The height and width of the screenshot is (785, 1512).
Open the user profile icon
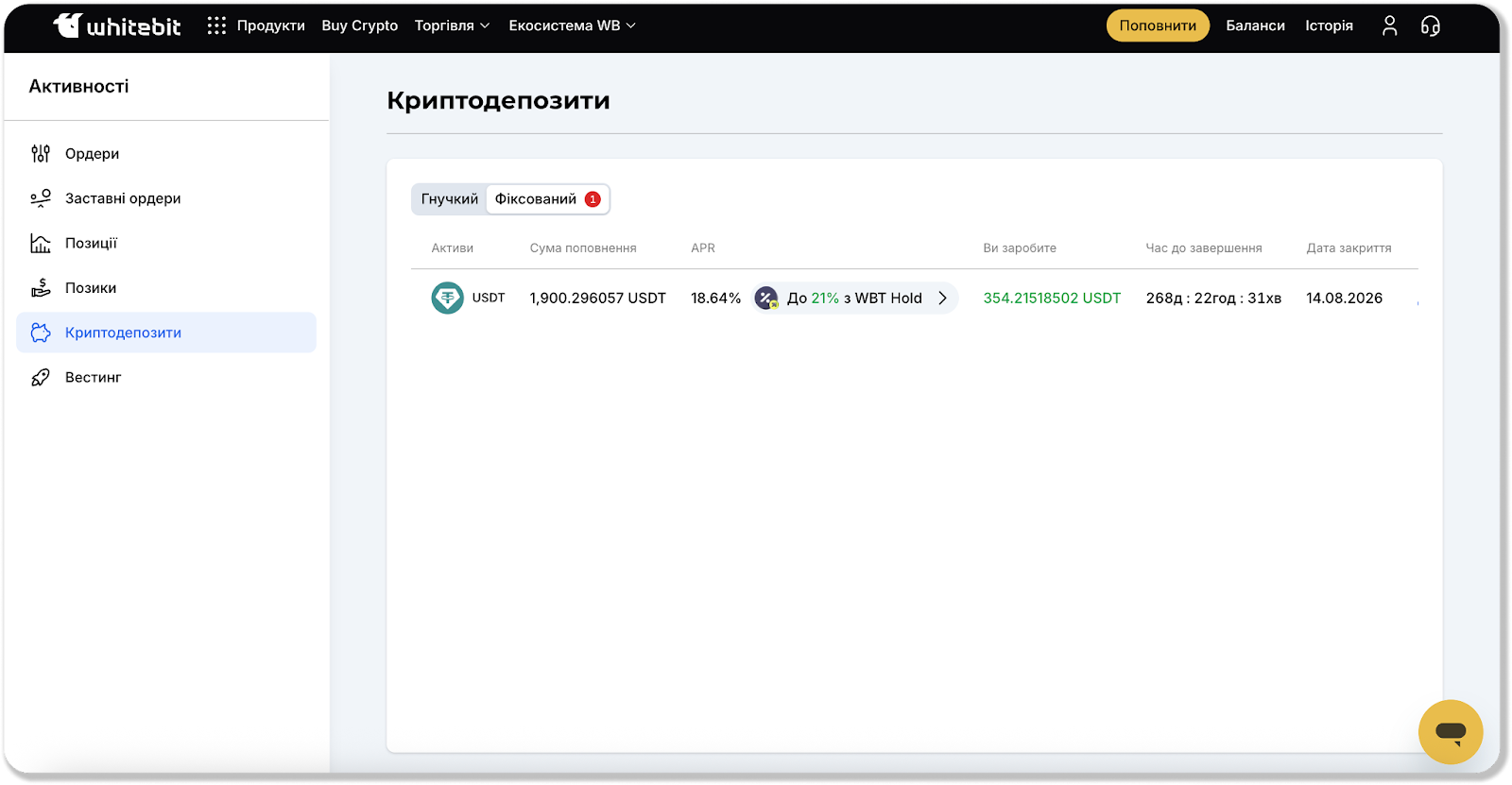pos(1389,26)
